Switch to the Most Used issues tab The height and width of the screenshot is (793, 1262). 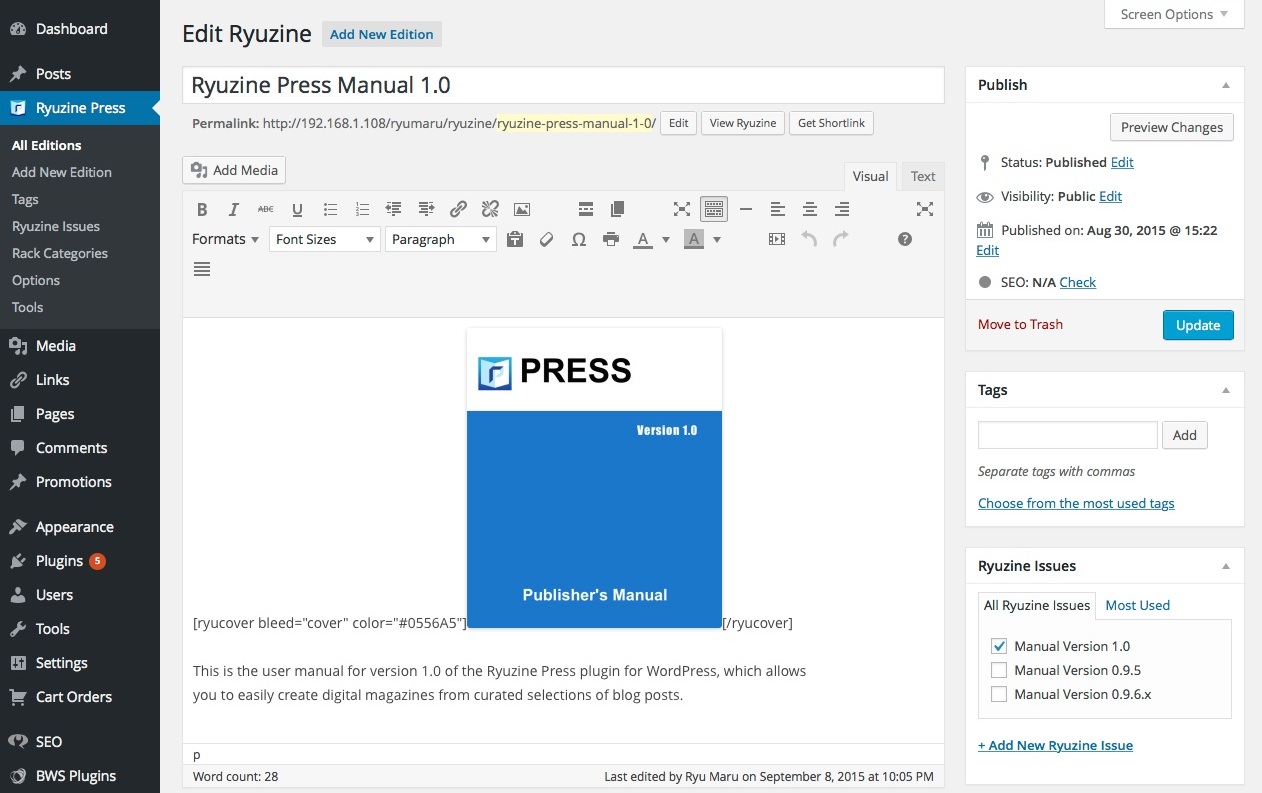click(x=1137, y=605)
